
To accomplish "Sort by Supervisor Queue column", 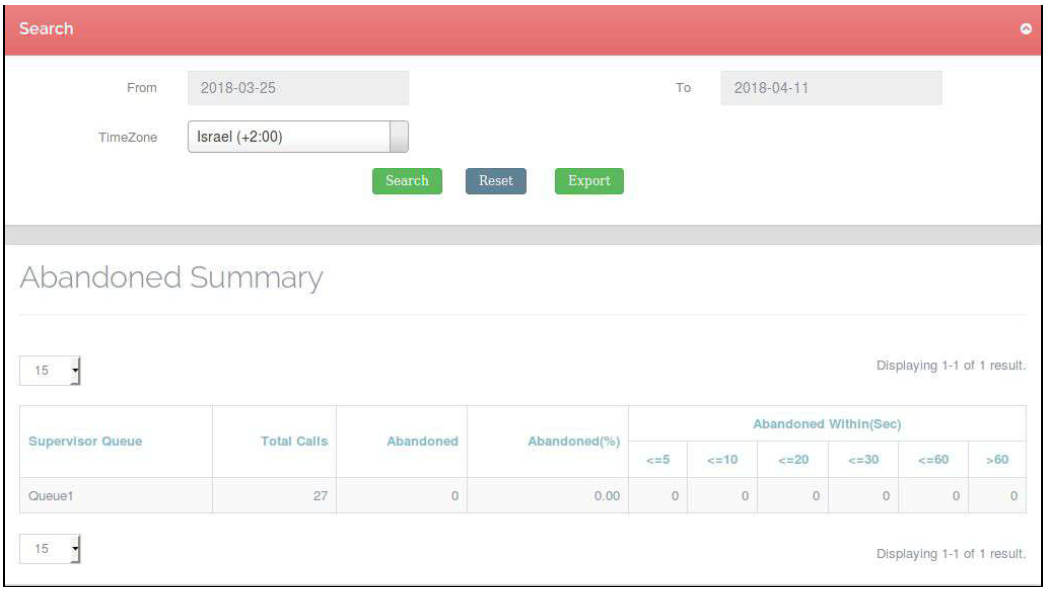I will 85,441.
